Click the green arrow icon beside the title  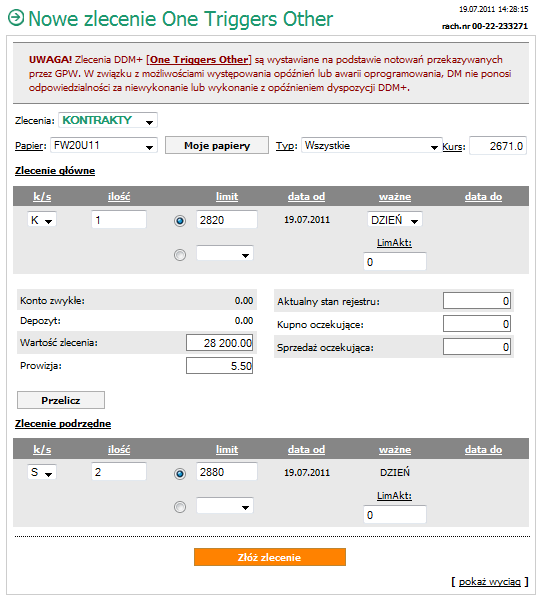tap(16, 17)
